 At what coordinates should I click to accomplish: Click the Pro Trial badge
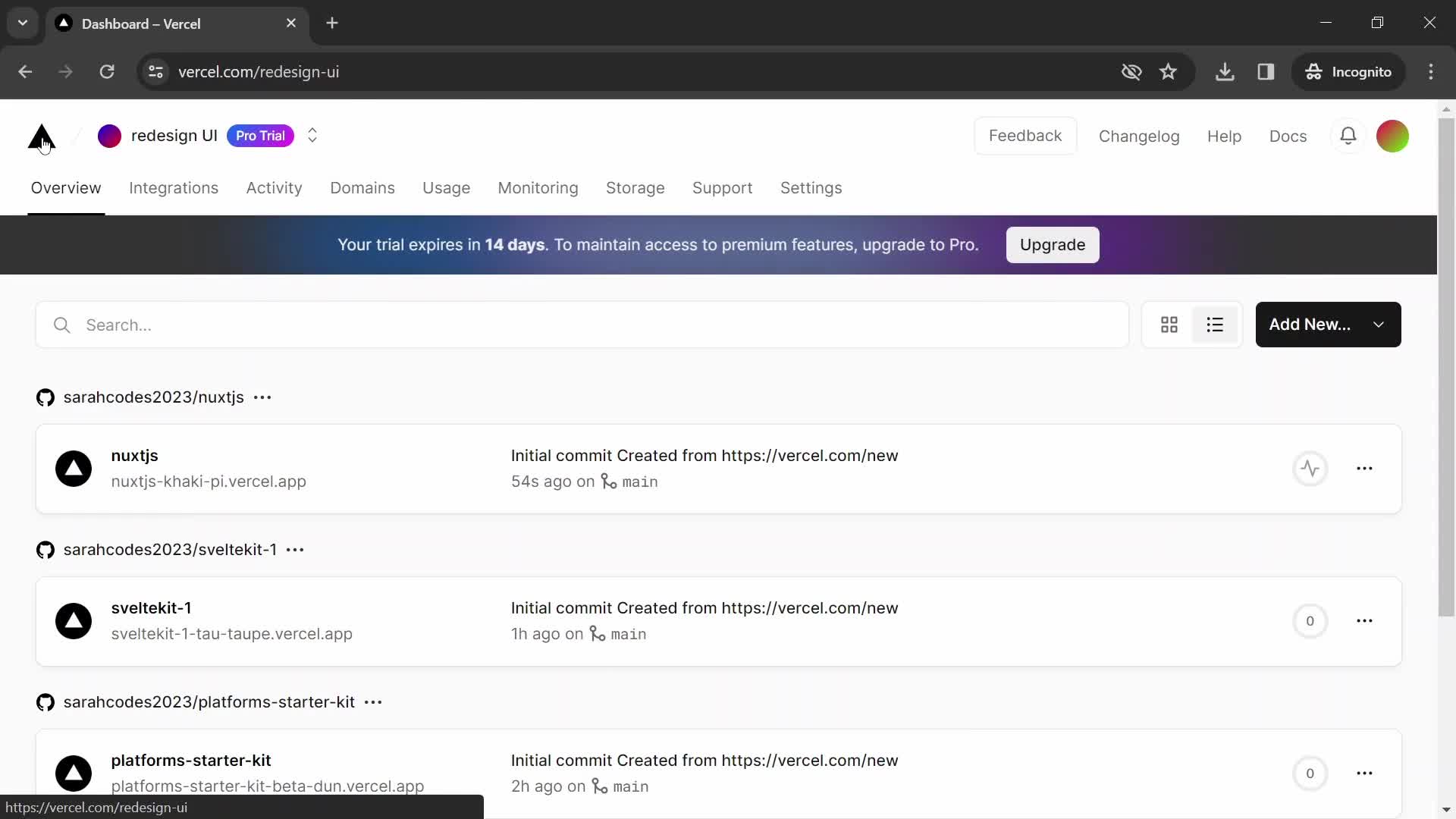coord(260,136)
